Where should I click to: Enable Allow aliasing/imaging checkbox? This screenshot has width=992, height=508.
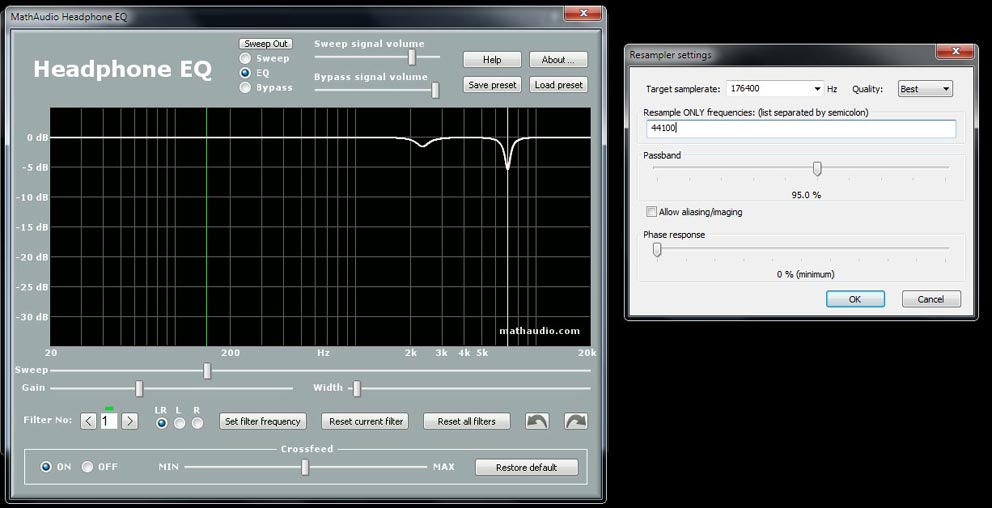(x=652, y=212)
